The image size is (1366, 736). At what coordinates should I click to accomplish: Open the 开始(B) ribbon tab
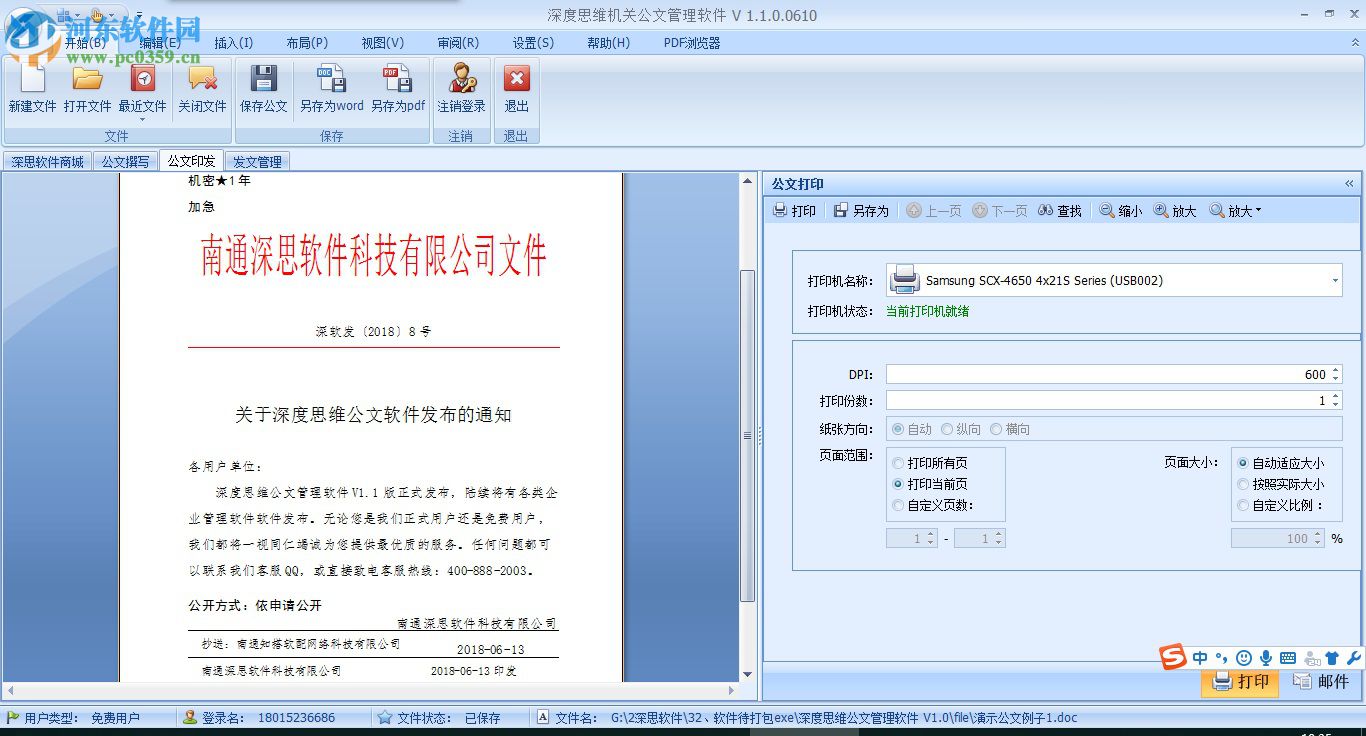86,43
